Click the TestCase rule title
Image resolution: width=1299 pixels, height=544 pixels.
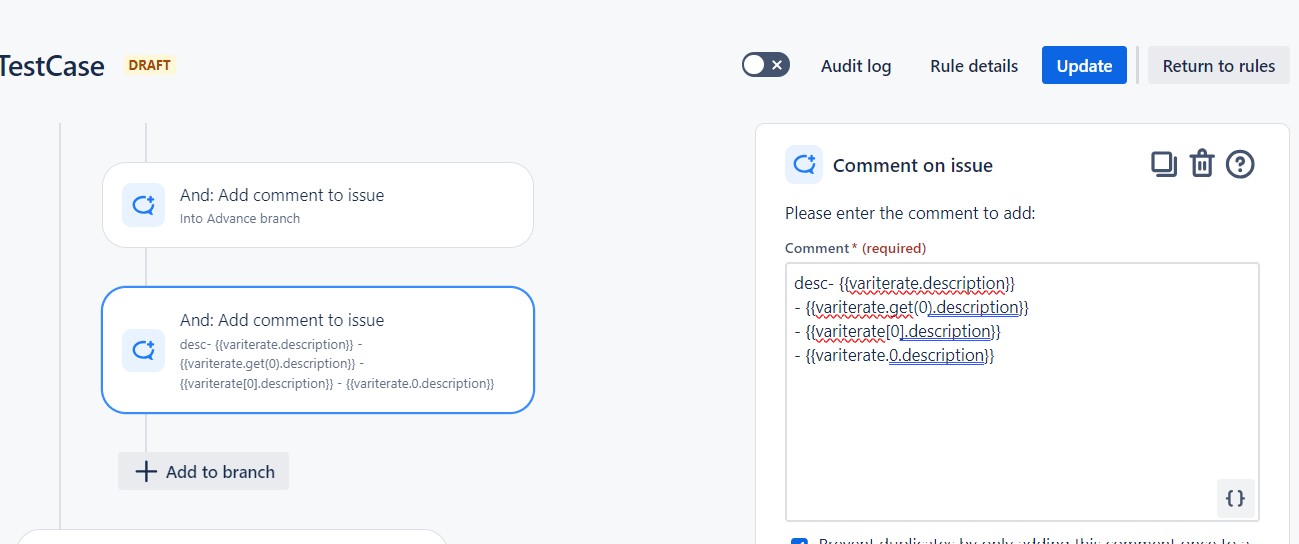[52, 66]
